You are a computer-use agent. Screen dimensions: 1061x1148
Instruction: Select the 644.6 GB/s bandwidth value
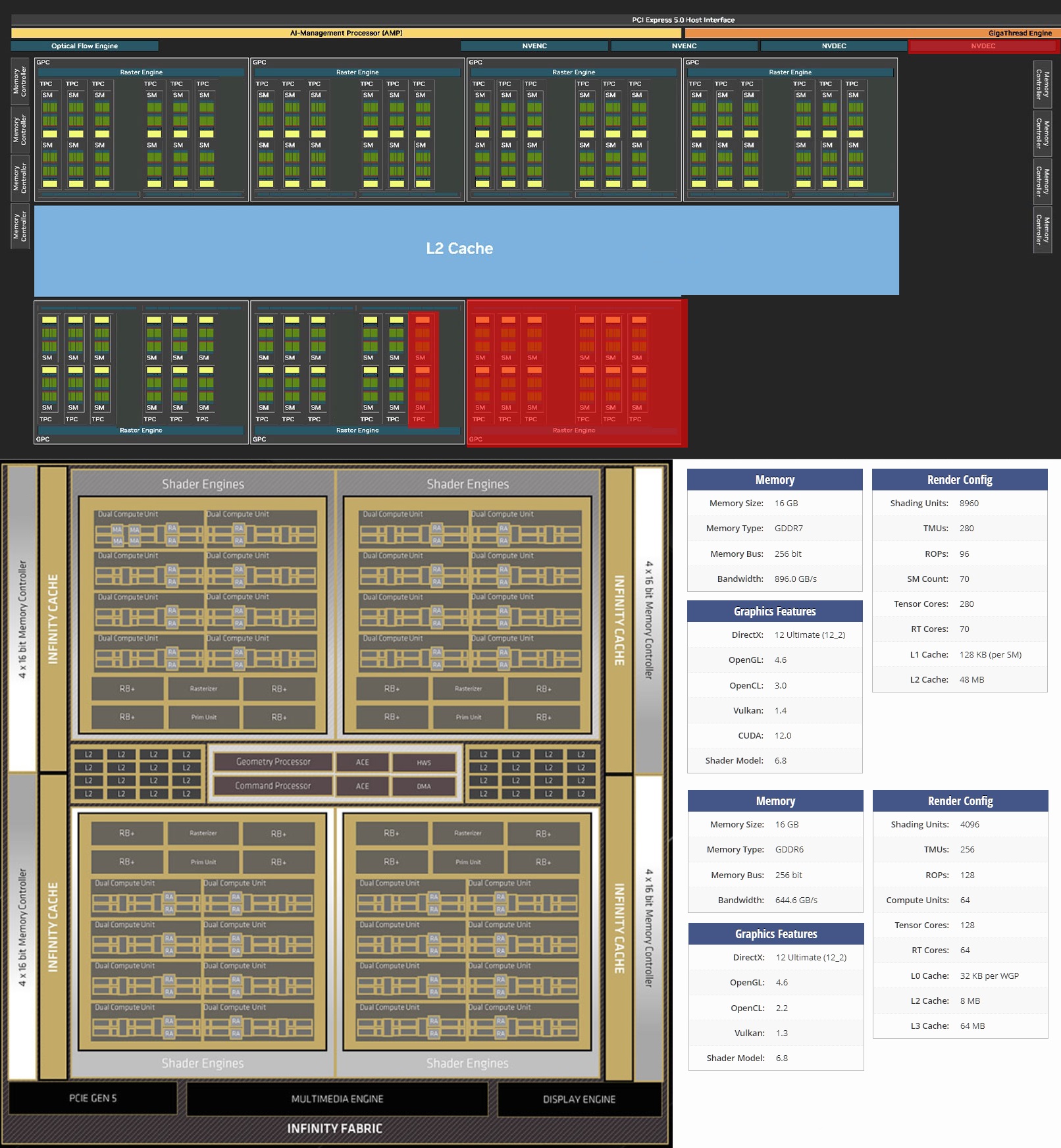[x=796, y=900]
